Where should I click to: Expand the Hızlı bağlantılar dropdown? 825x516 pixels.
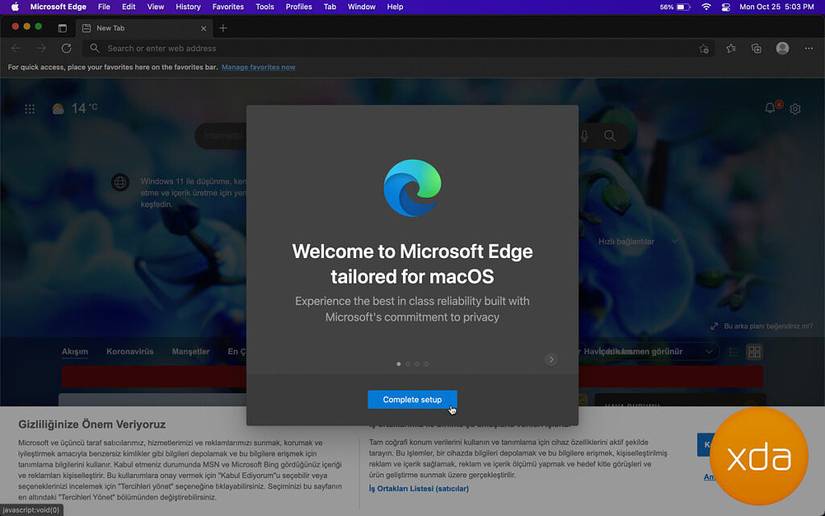(638, 241)
